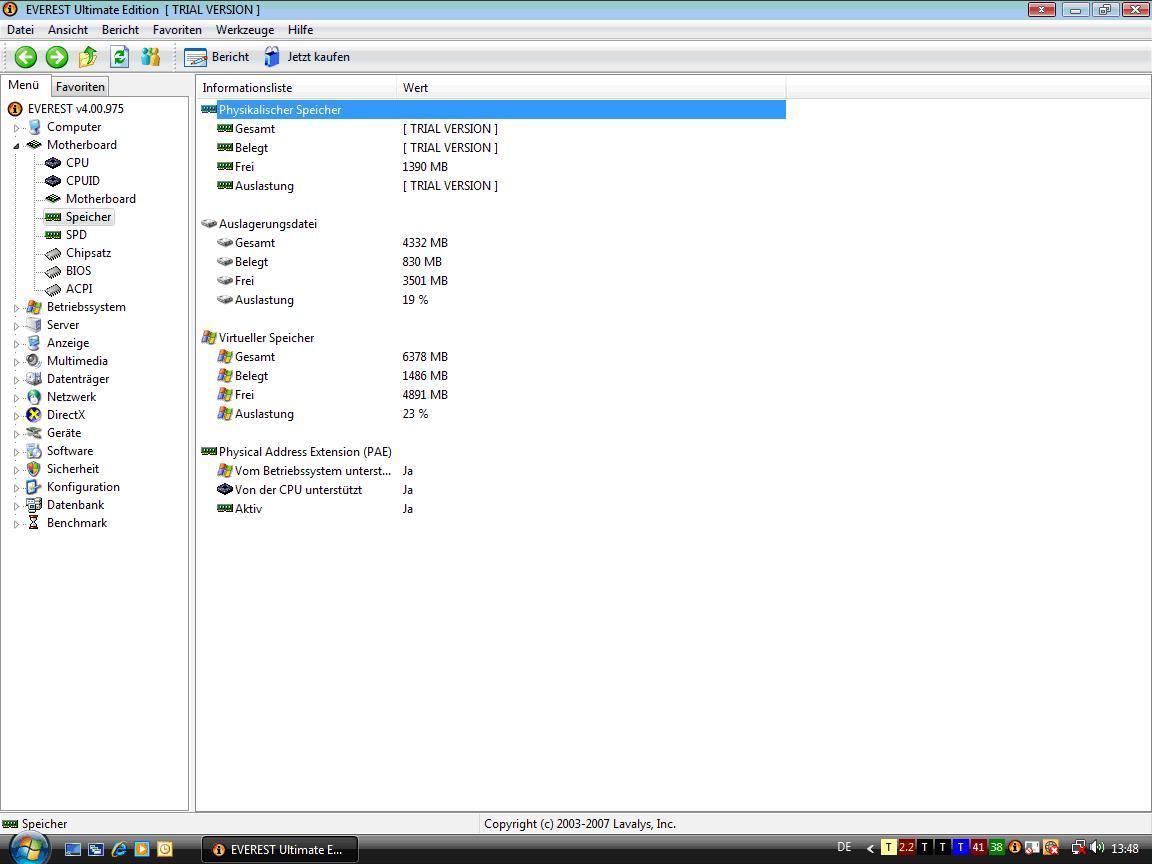Open the Werkzeuge menu

(x=245, y=30)
